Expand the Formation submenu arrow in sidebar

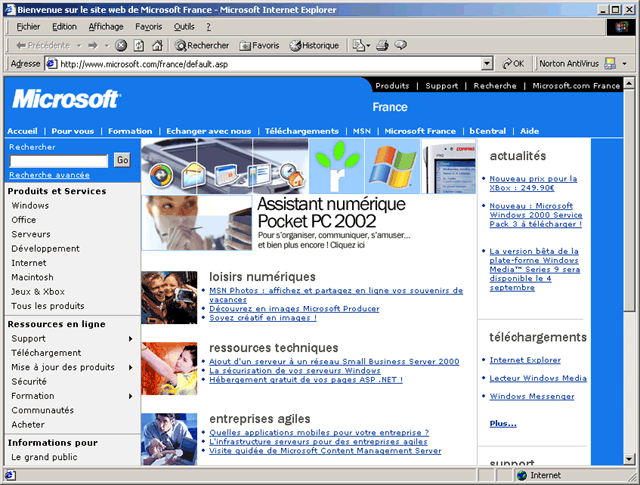click(x=131, y=396)
